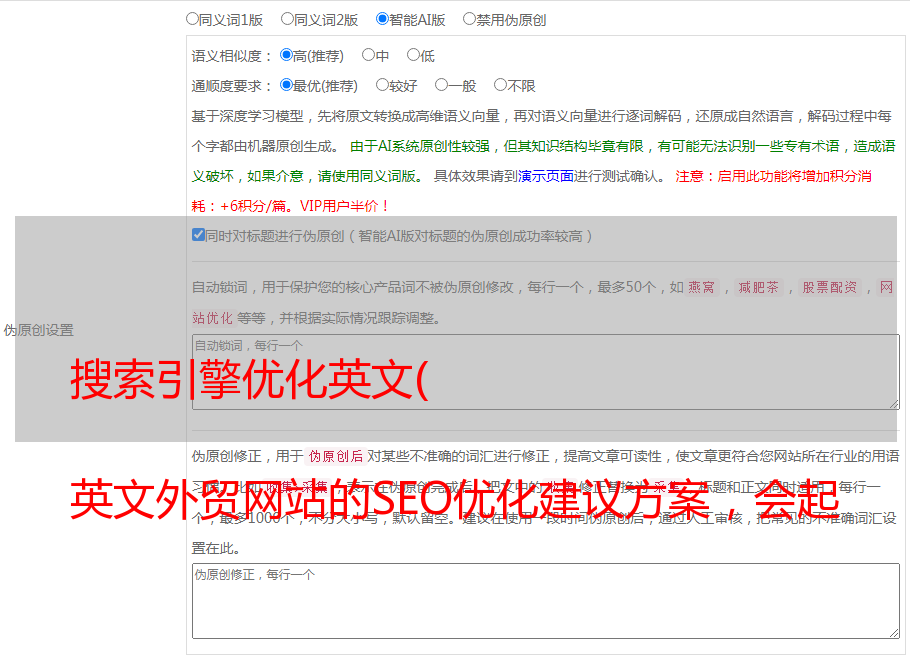
Task: Open the 演示页面 link
Action: coord(546,176)
